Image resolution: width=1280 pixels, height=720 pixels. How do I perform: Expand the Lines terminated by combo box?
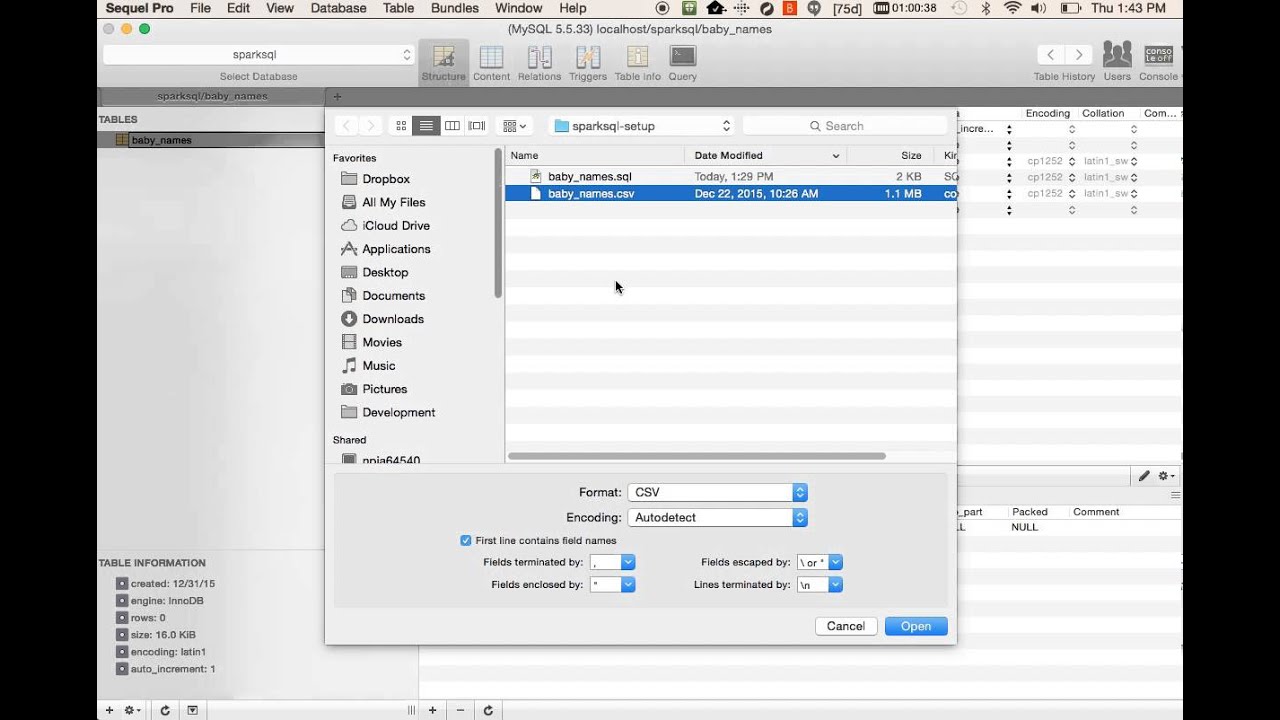click(835, 585)
